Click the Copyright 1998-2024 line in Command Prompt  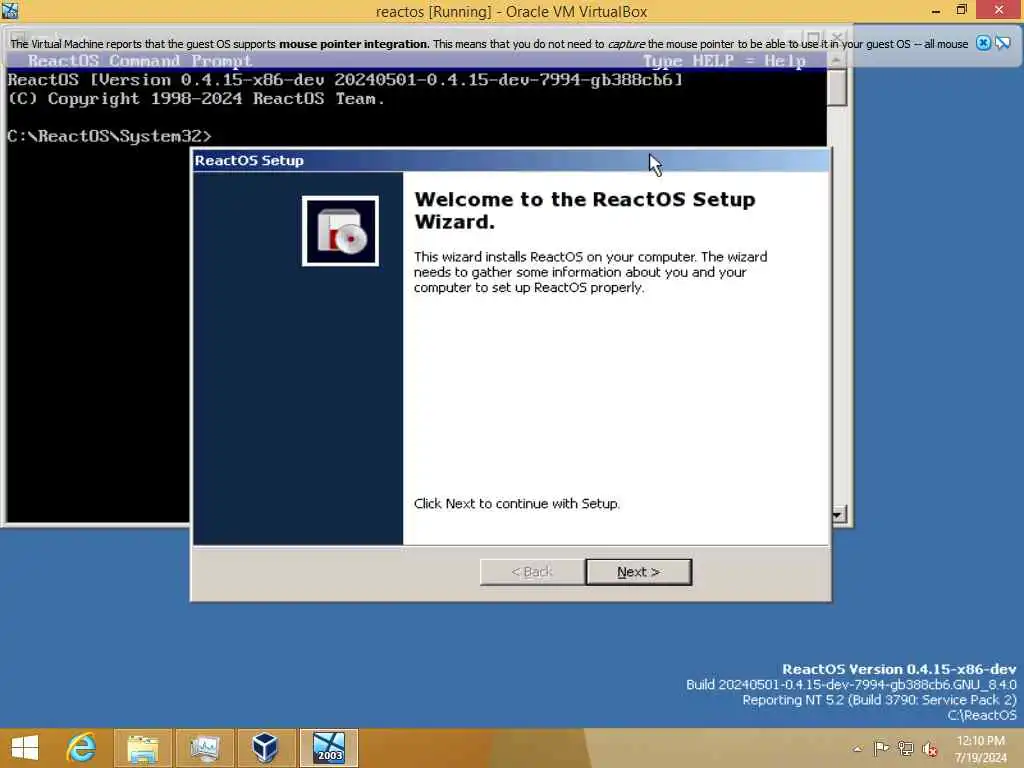[196, 99]
